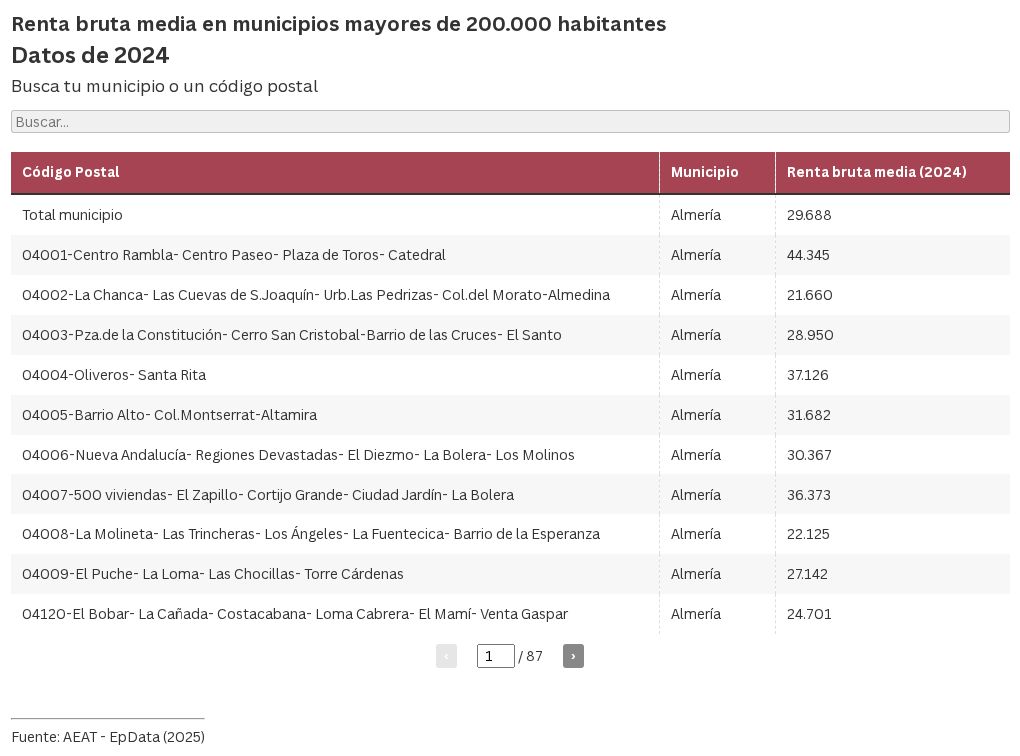Image resolution: width=1020 pixels, height=756 pixels.
Task: Click the income value 36.373
Action: [809, 495]
